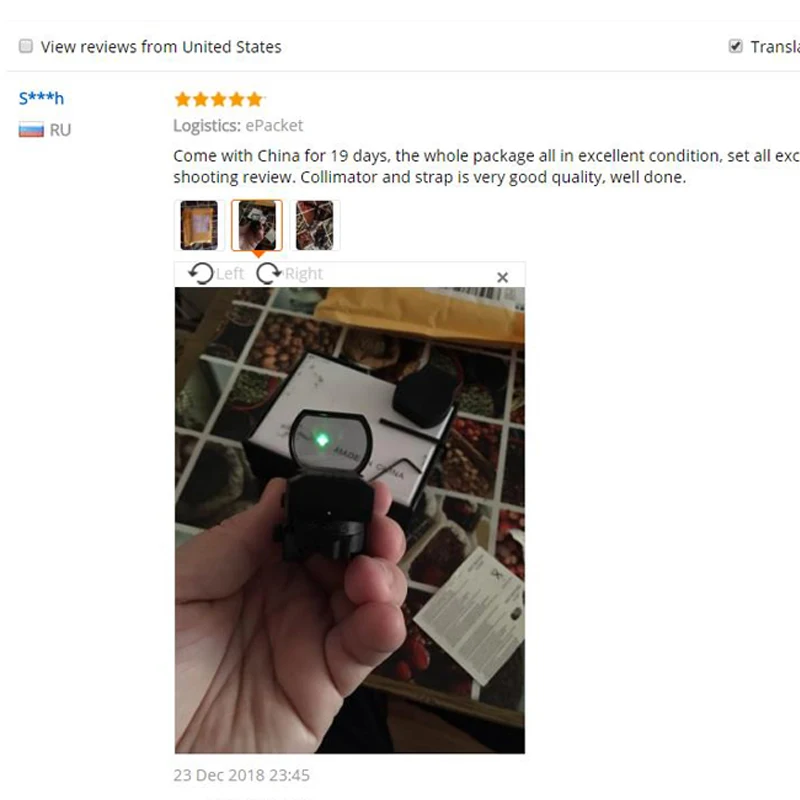
Task: Open reviewer S***h profile link
Action: tap(41, 98)
